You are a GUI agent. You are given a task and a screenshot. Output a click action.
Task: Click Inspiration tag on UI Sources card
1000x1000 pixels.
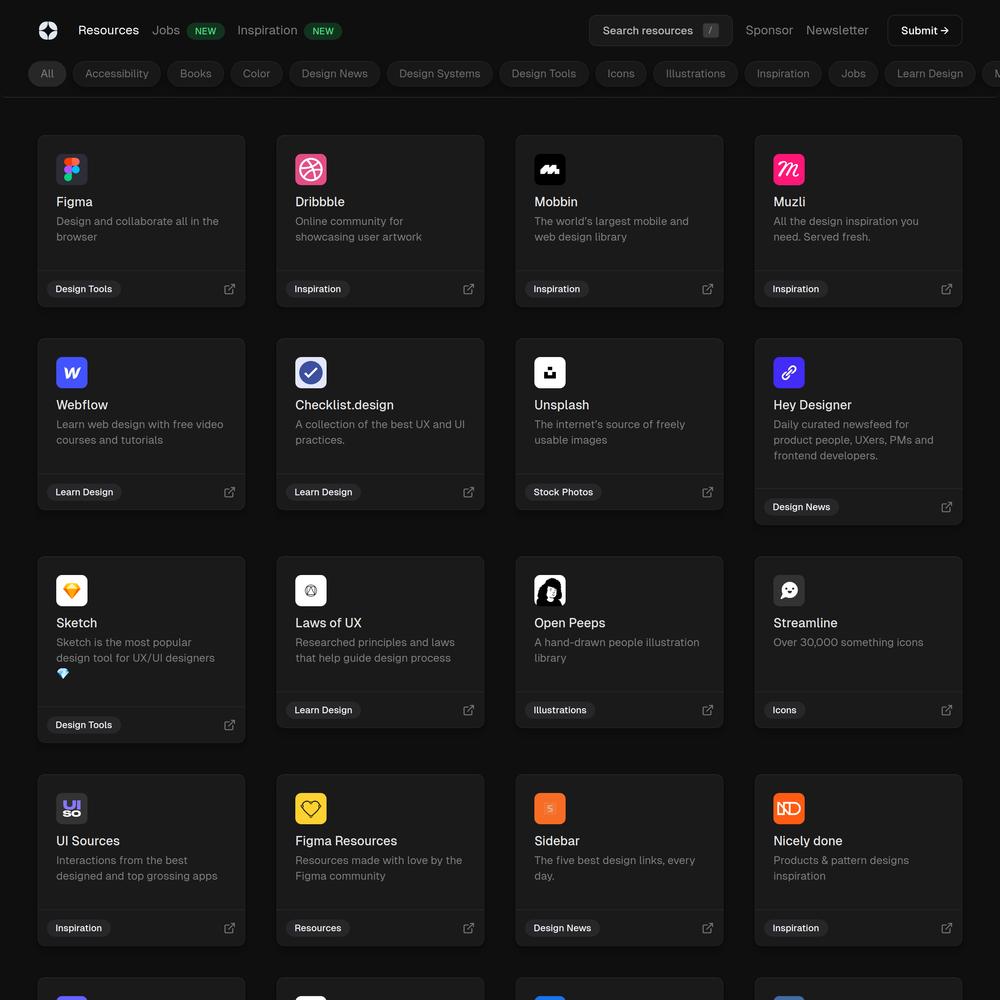(x=78, y=928)
